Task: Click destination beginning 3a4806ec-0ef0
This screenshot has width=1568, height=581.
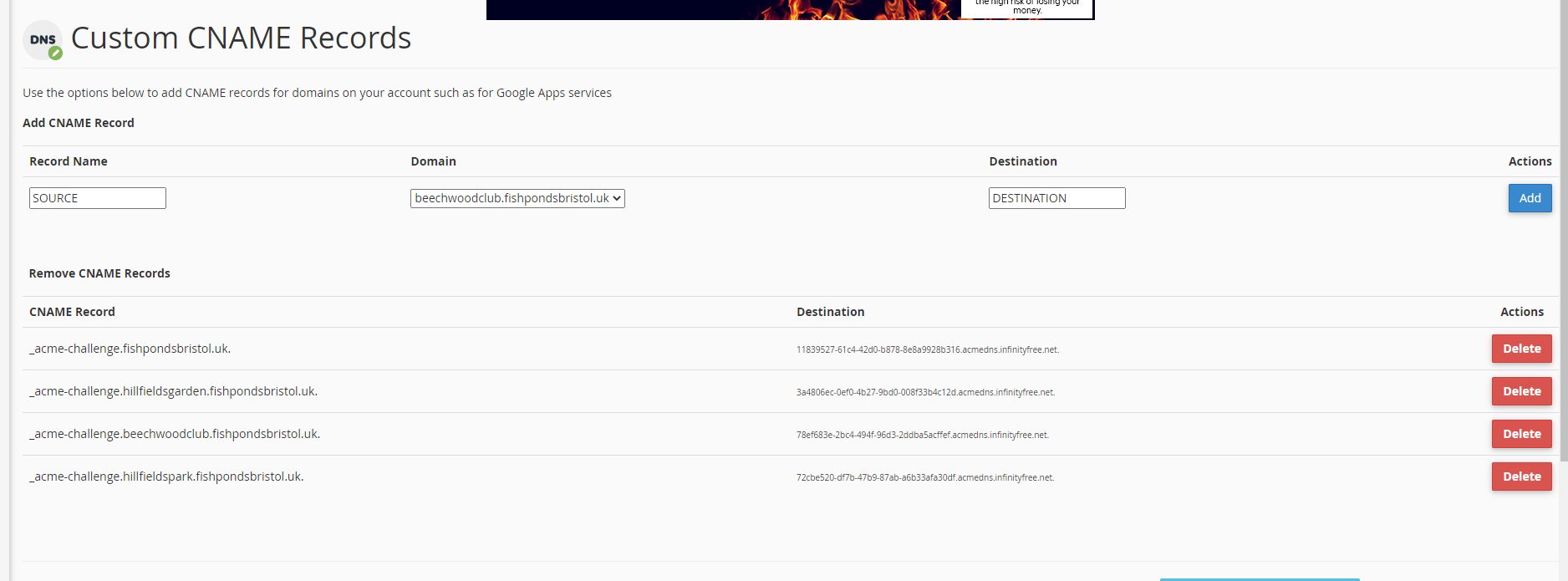Action: click(x=925, y=392)
